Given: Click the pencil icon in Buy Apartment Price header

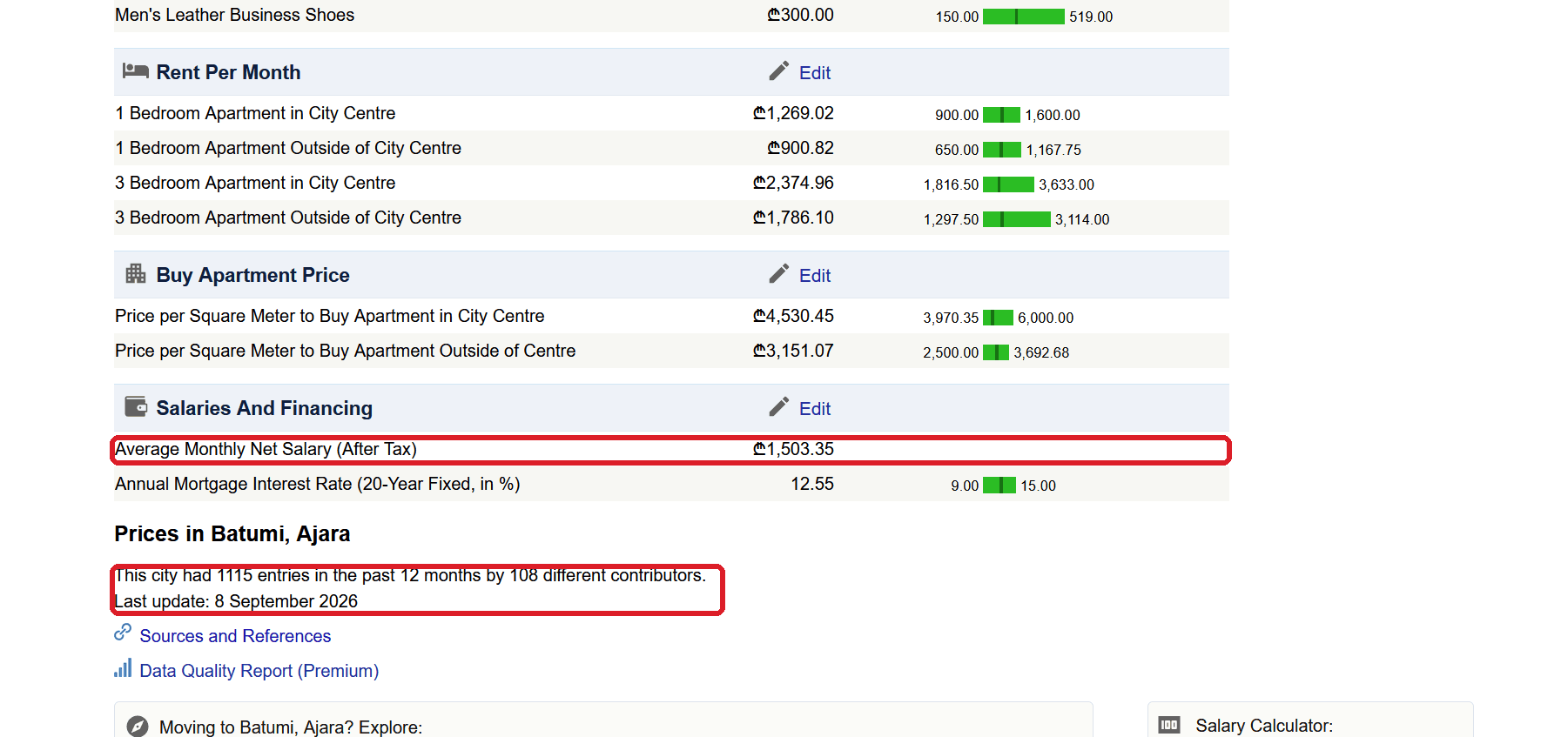Looking at the screenshot, I should coord(779,273).
